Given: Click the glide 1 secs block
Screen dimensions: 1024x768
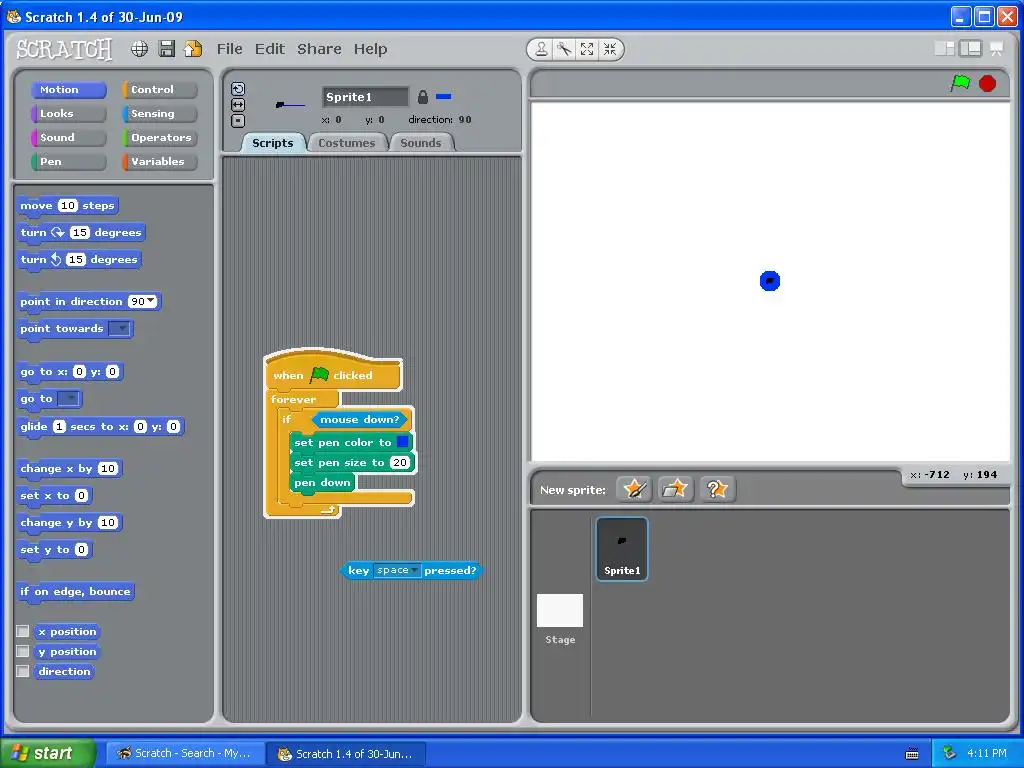Looking at the screenshot, I should coord(101,426).
